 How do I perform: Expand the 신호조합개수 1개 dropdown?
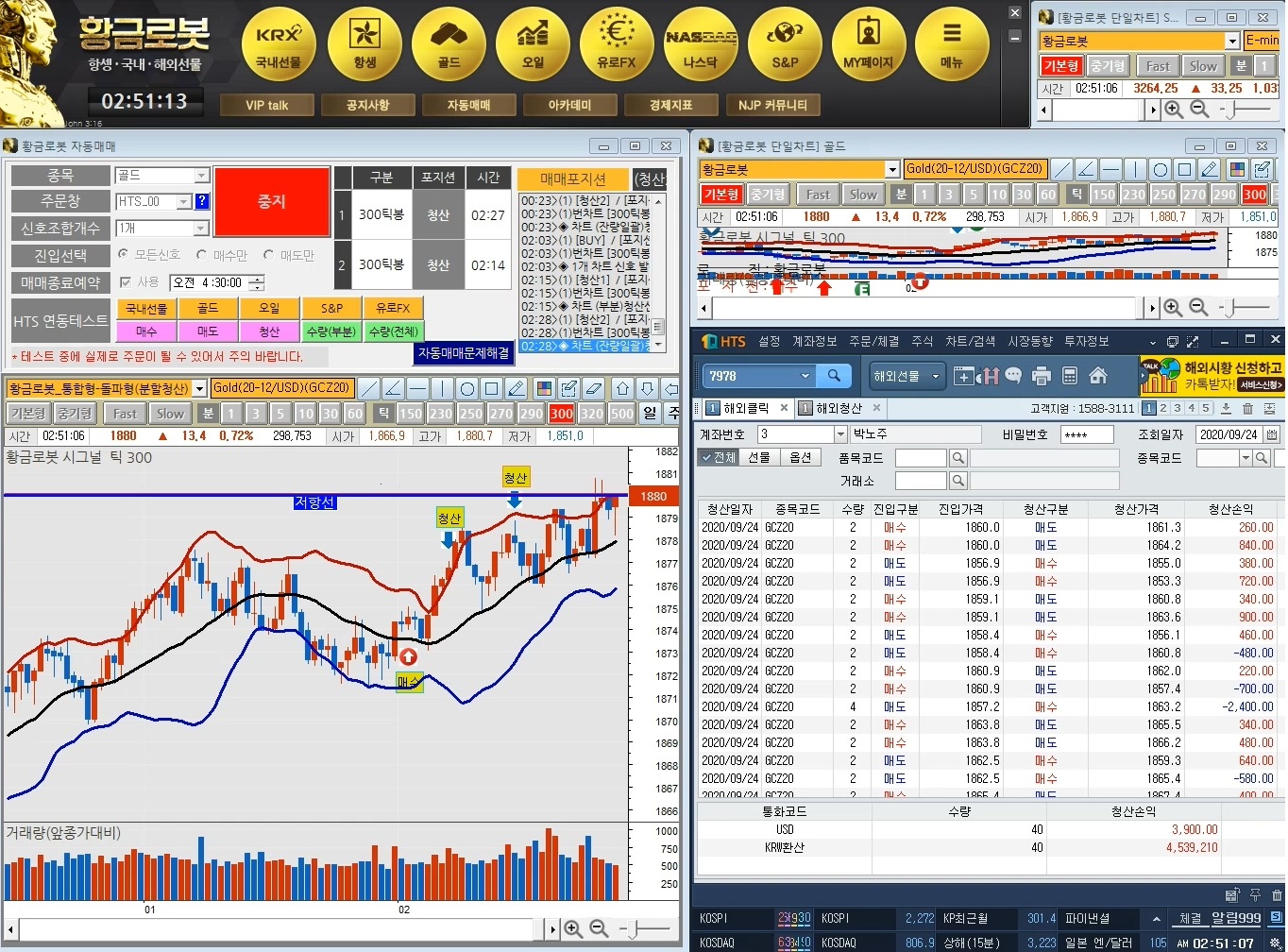[201, 229]
